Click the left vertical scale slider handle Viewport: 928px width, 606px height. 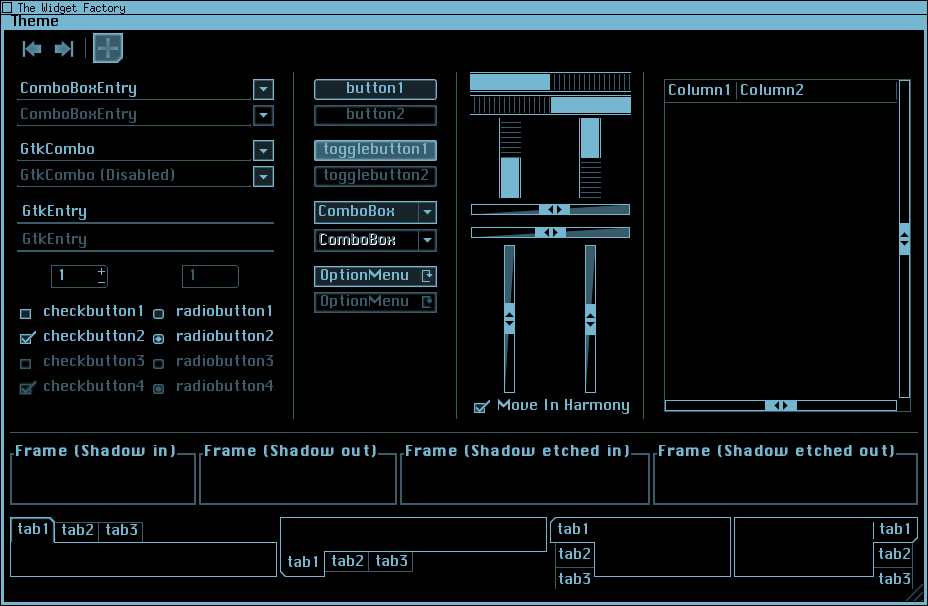(510, 319)
